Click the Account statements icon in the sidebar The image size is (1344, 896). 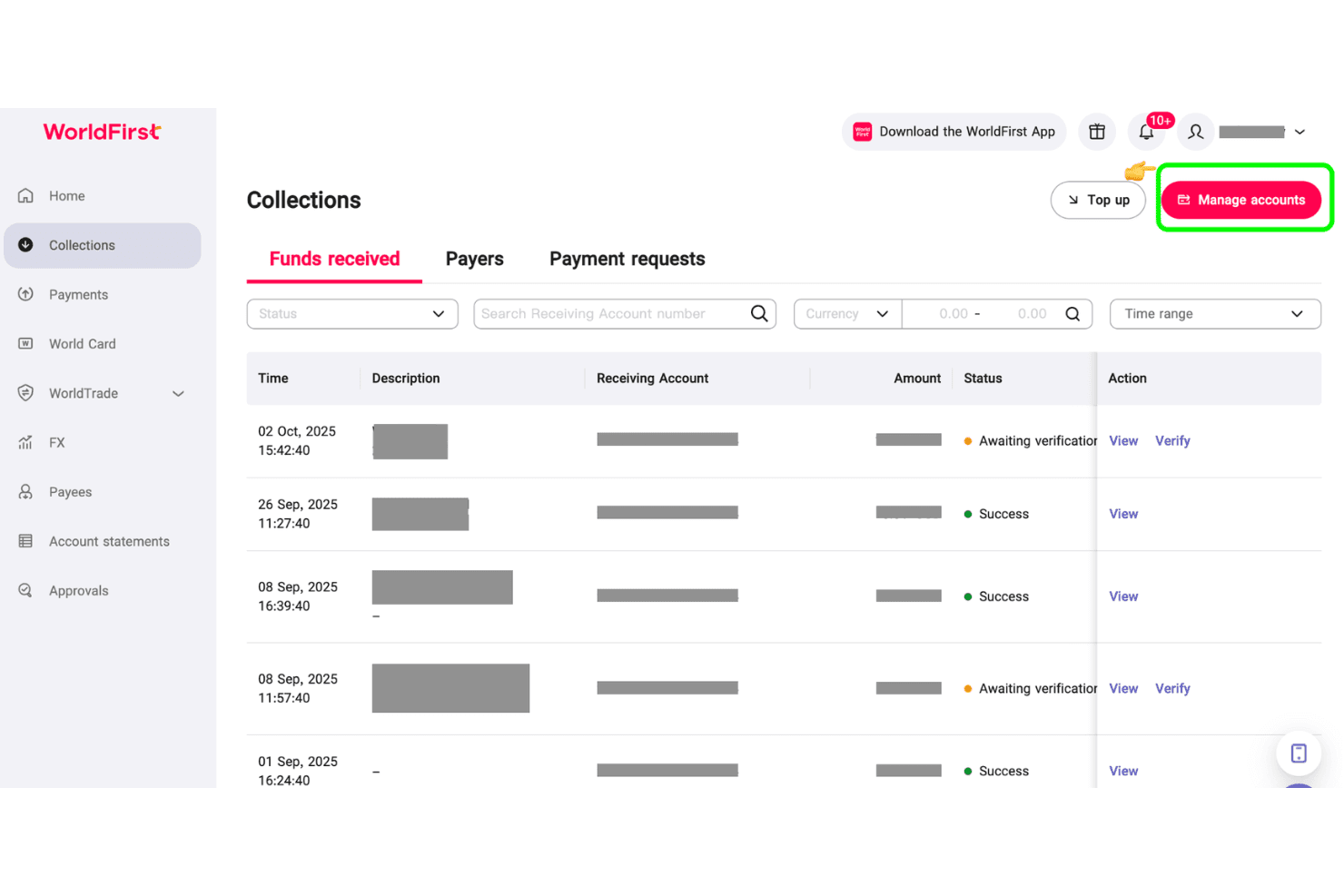pyautogui.click(x=25, y=541)
